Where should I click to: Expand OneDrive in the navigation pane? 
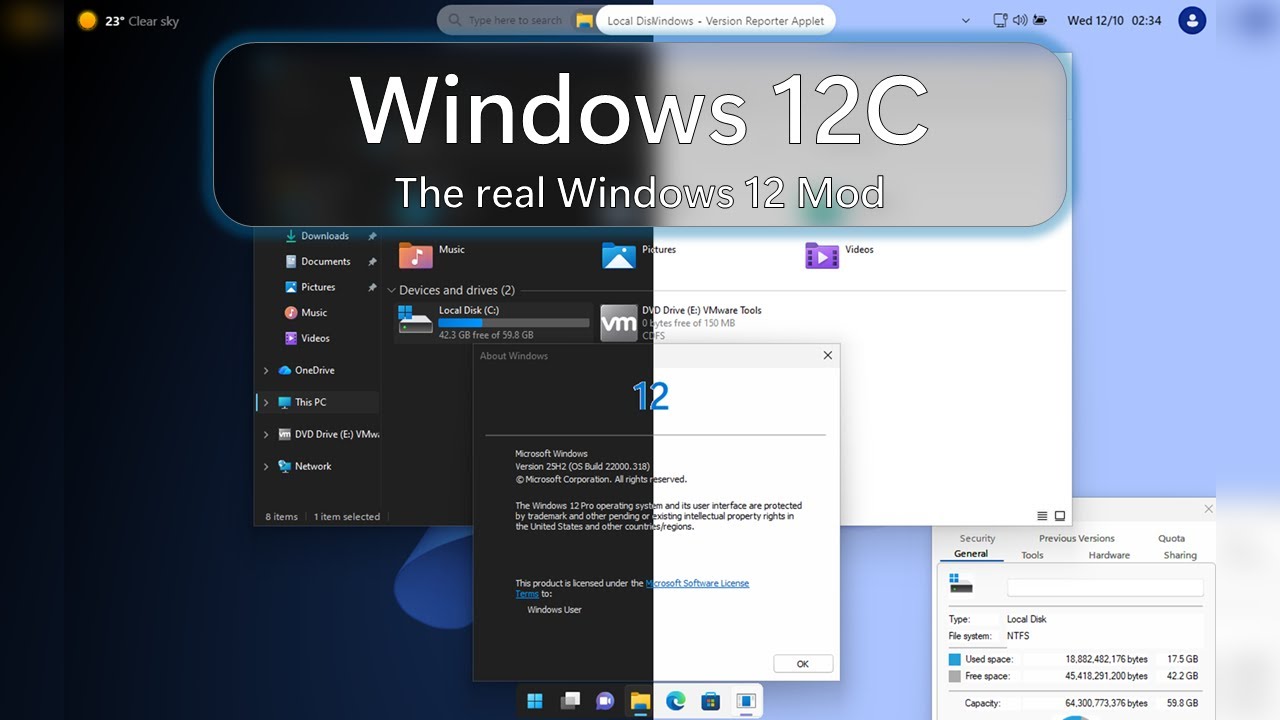coord(266,370)
